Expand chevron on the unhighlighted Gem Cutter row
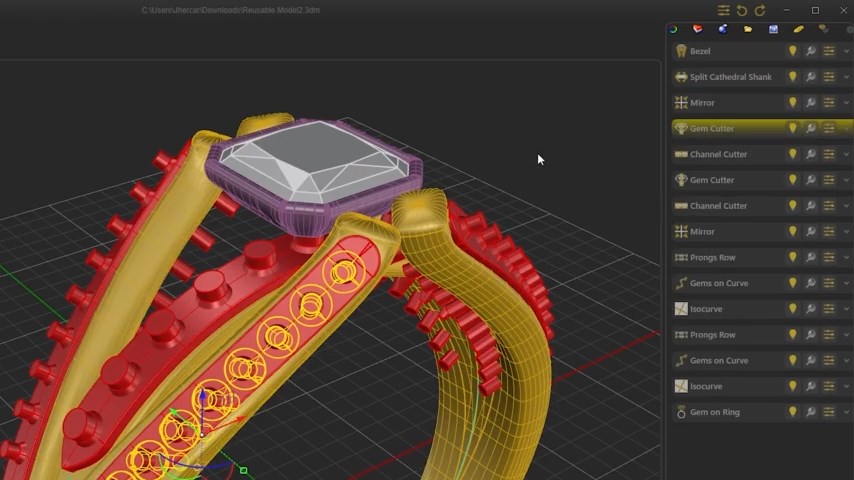This screenshot has height=480, width=854. click(846, 180)
